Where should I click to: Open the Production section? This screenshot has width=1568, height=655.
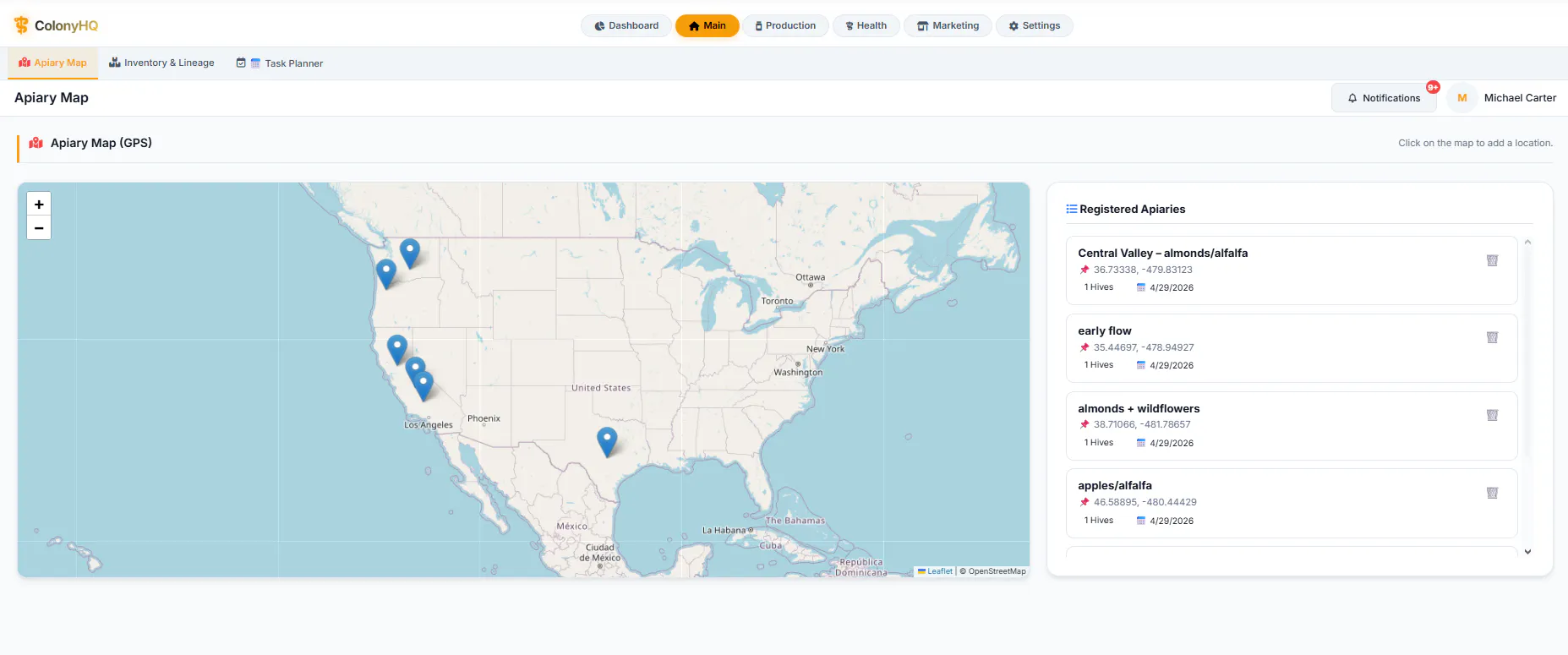(x=785, y=26)
